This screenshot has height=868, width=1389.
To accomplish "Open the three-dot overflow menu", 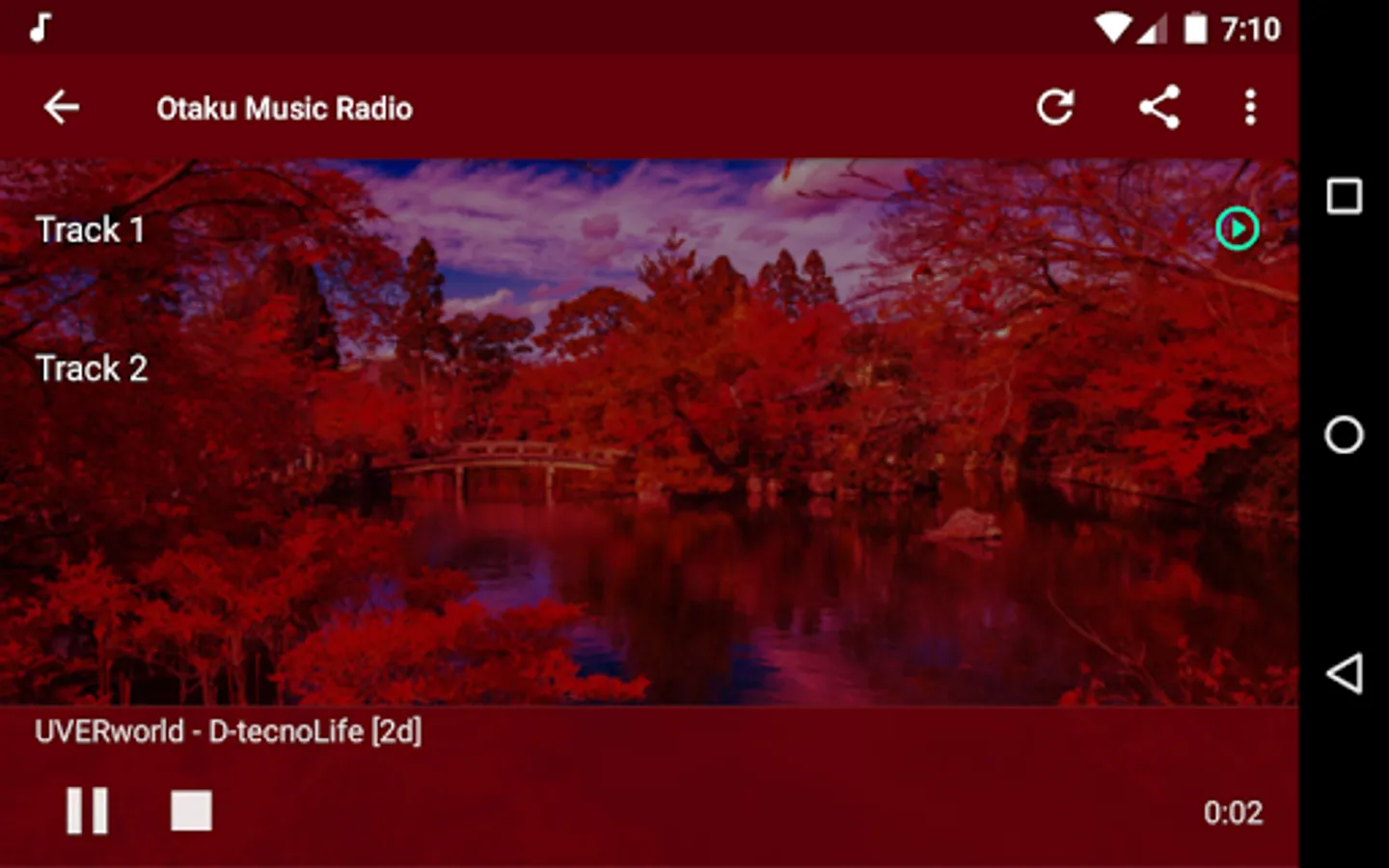I will (x=1250, y=107).
